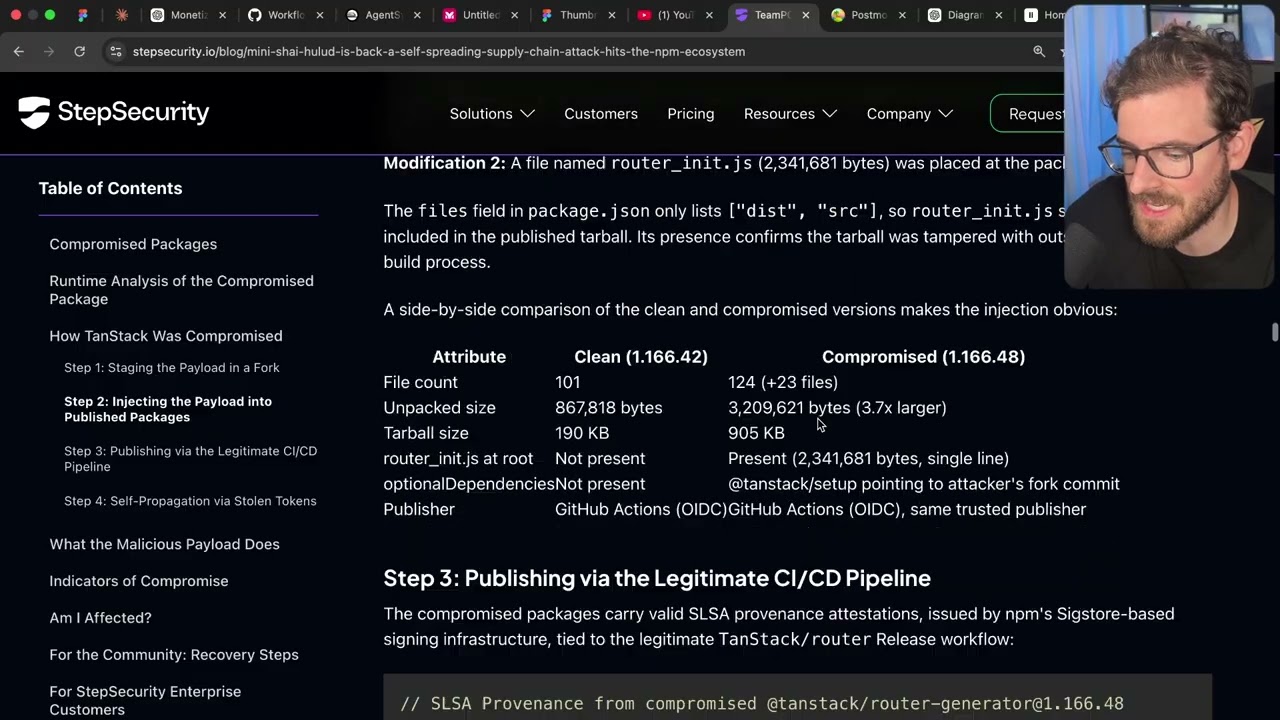The width and height of the screenshot is (1280, 720).
Task: Reload the page
Action: point(80,51)
